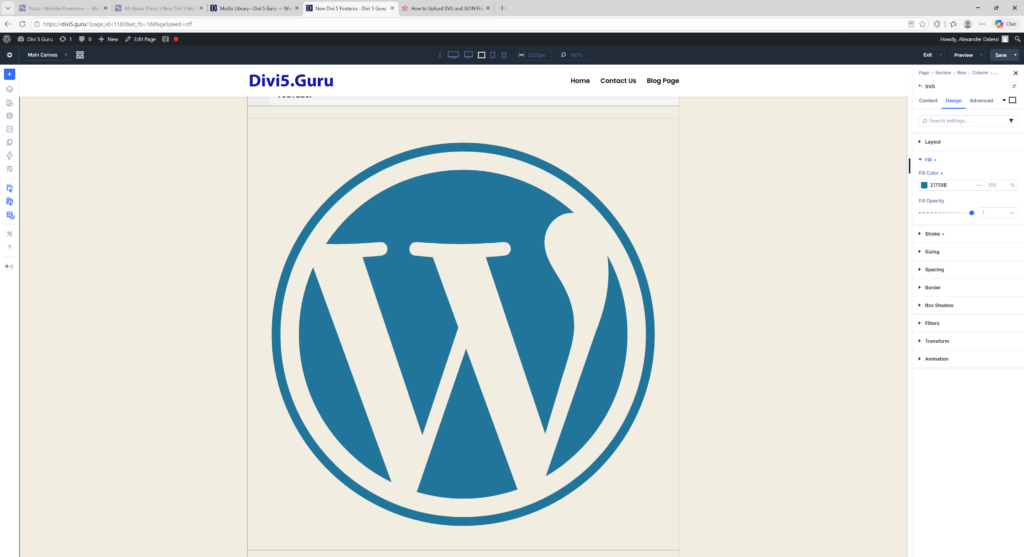Click the Fill Color swatch
This screenshot has height=557, width=1024.
[924, 185]
